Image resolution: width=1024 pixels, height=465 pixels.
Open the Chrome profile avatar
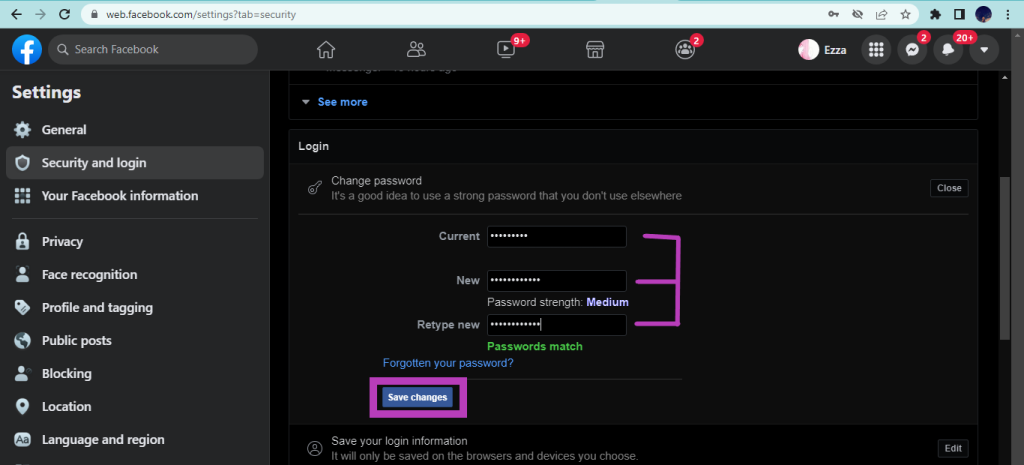984,14
